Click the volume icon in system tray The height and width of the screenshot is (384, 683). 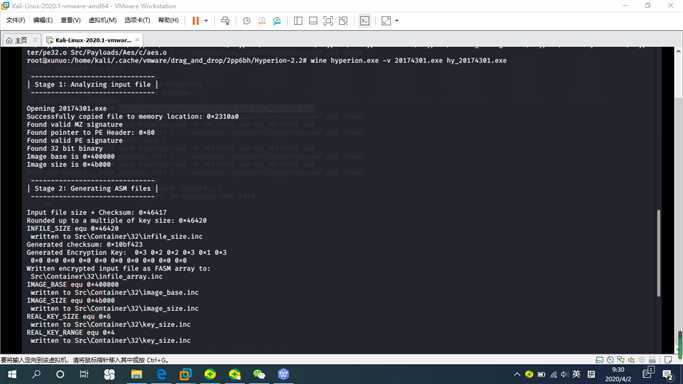564,374
